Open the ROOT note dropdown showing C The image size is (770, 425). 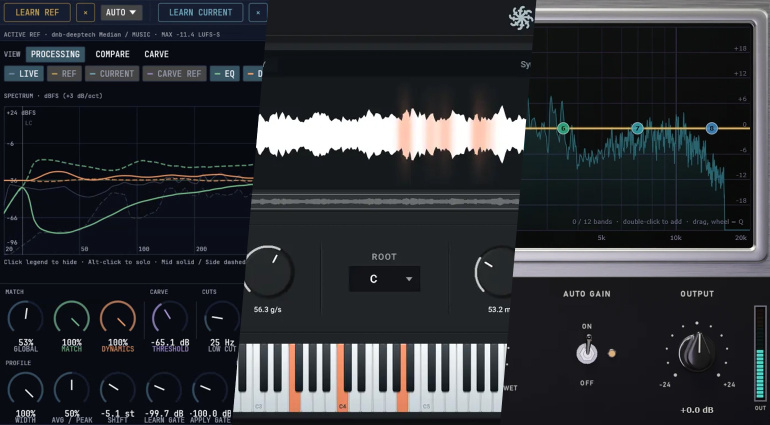384,279
